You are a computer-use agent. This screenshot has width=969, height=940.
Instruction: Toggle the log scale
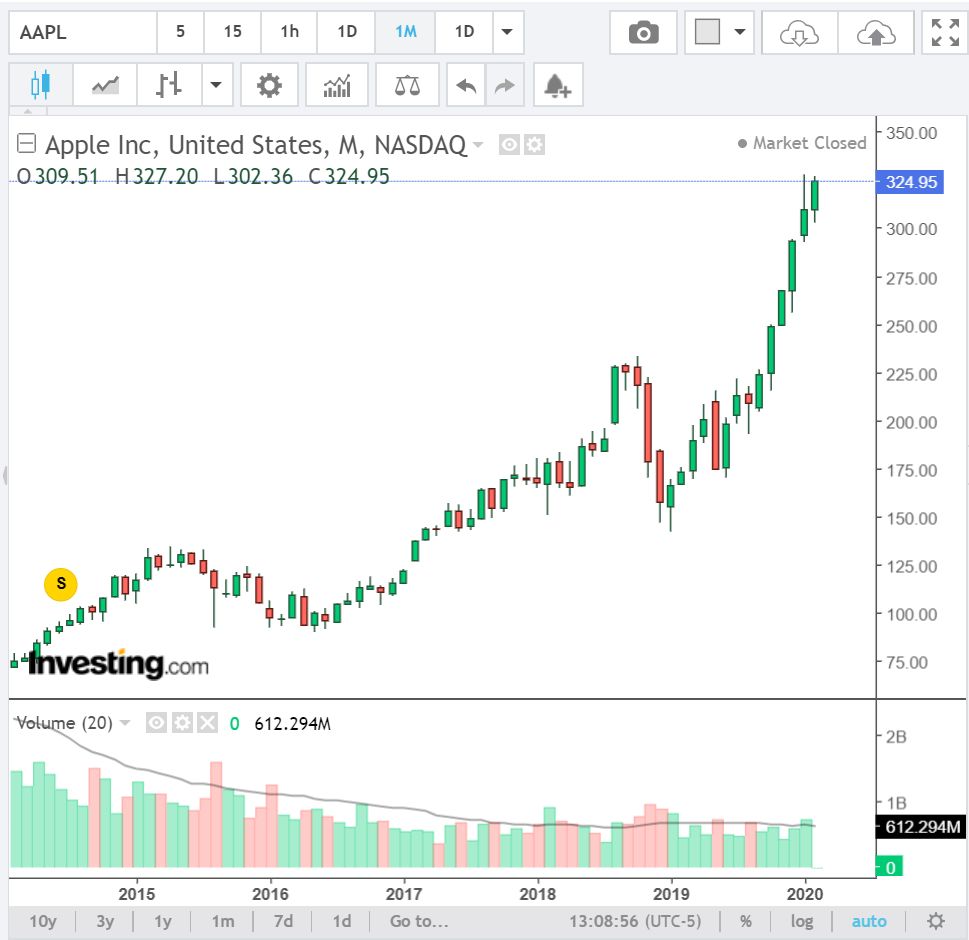(802, 921)
